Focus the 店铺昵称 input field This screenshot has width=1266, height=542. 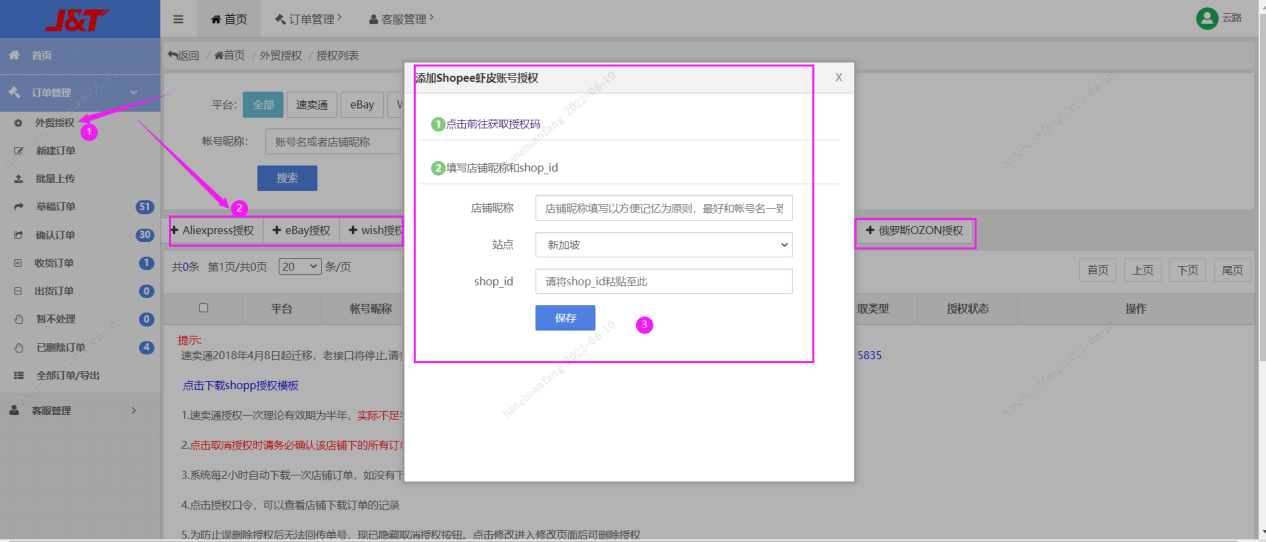664,208
